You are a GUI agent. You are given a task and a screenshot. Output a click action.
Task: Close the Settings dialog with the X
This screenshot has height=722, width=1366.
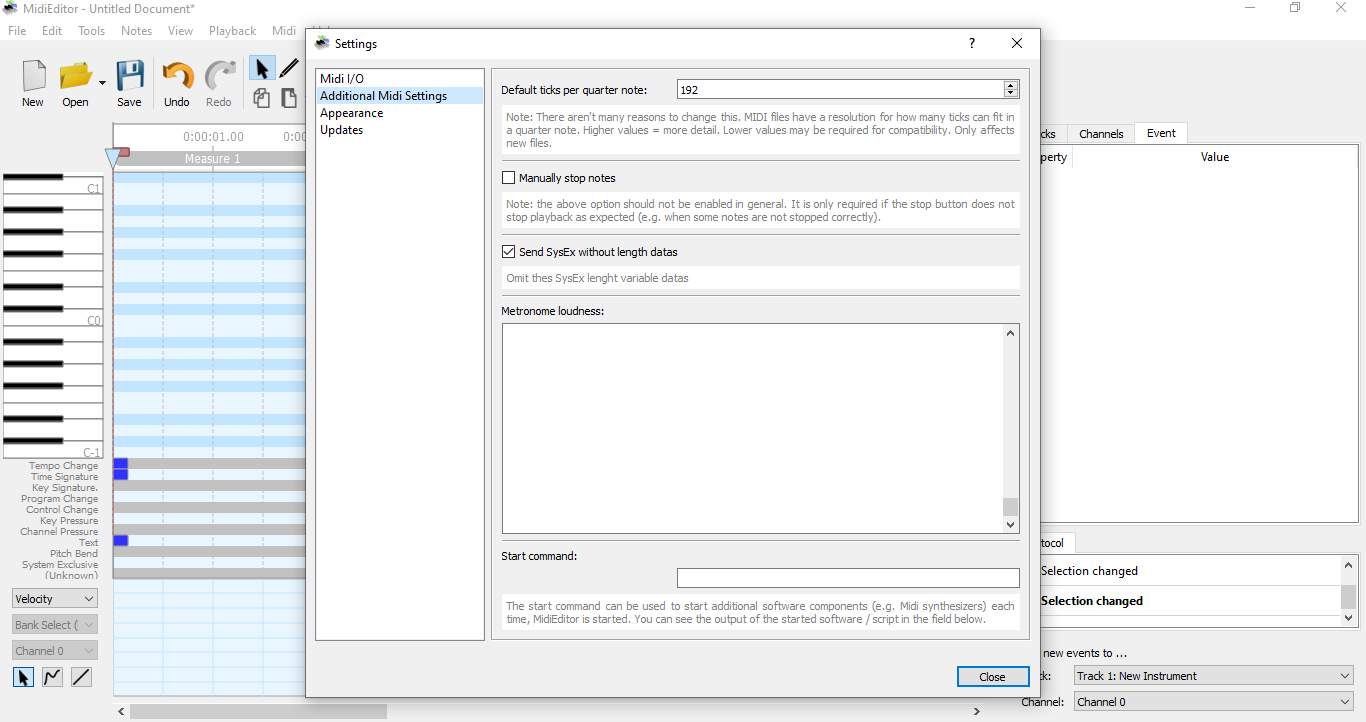[x=1017, y=43]
